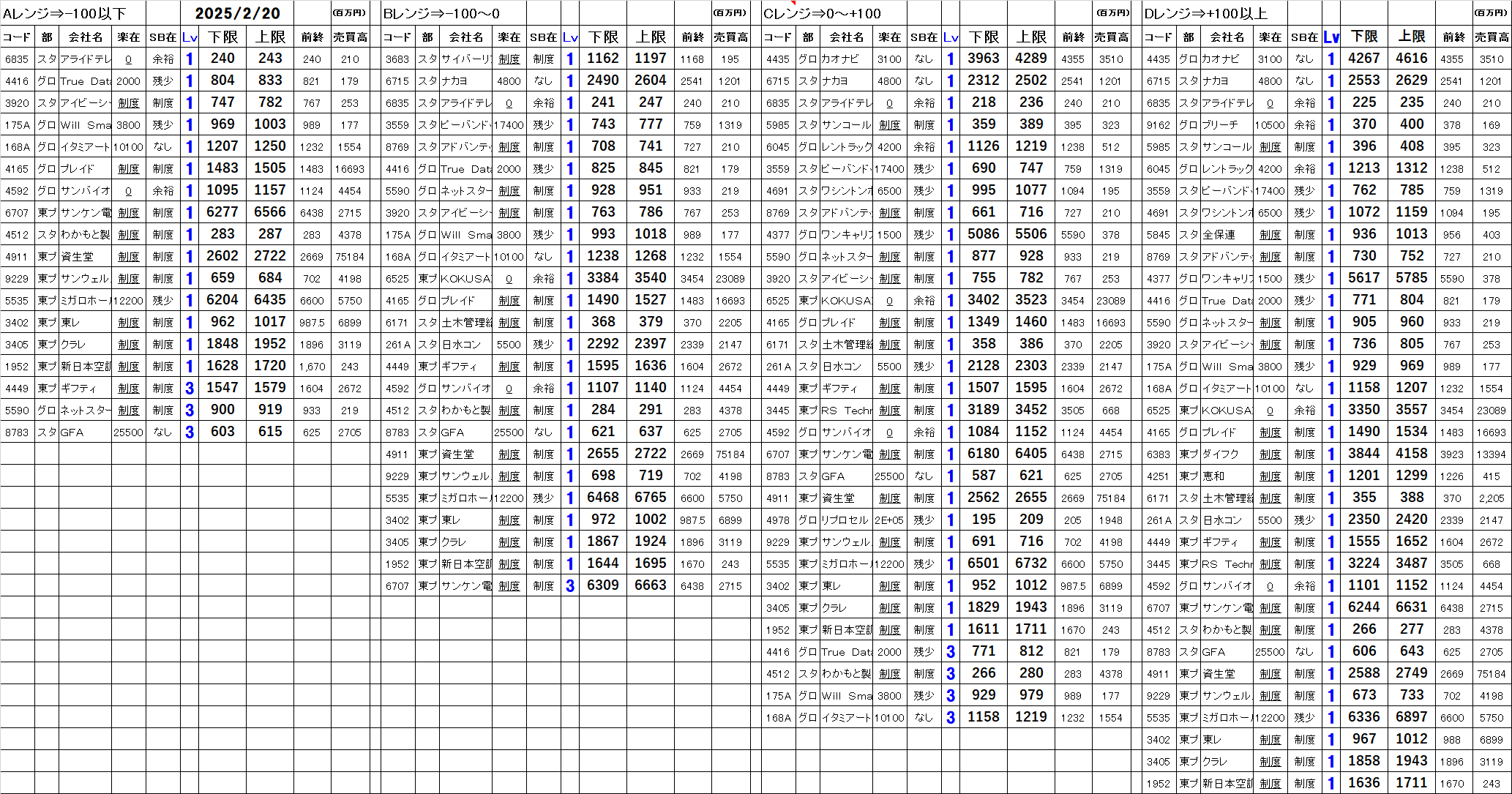
Task: Click the Aレンジ⇒-100以下 title cell
Action: [66, 13]
